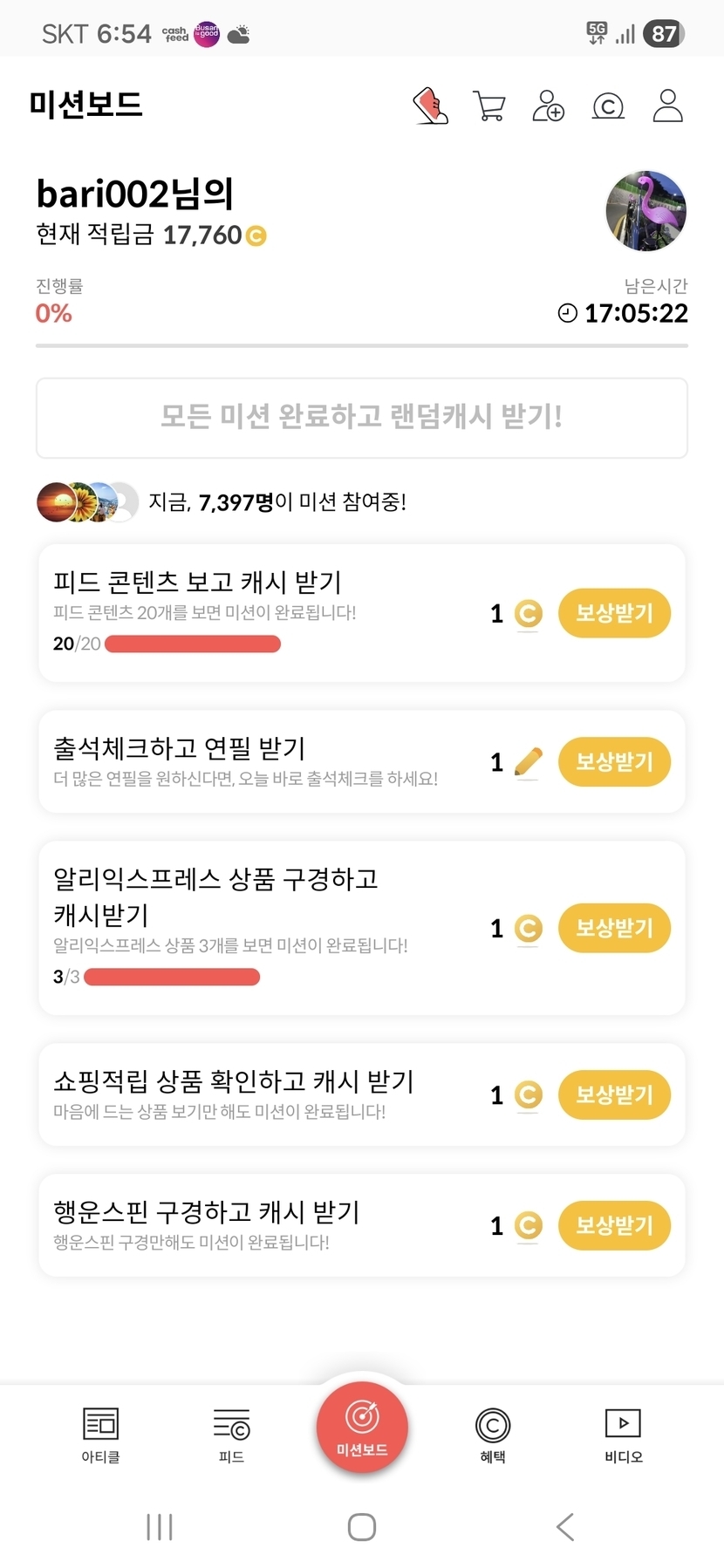The image size is (724, 1568).
Task: Tap the feed mission 20/20 progress bar
Action: point(193,644)
